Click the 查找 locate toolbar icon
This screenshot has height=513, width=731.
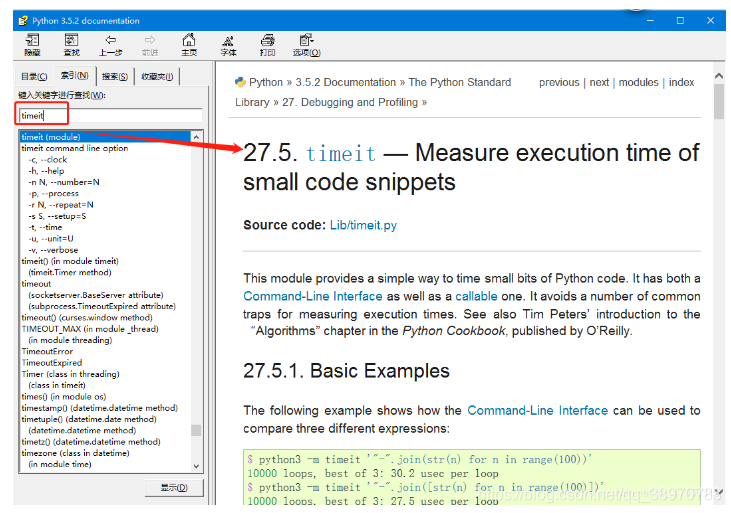(x=71, y=45)
